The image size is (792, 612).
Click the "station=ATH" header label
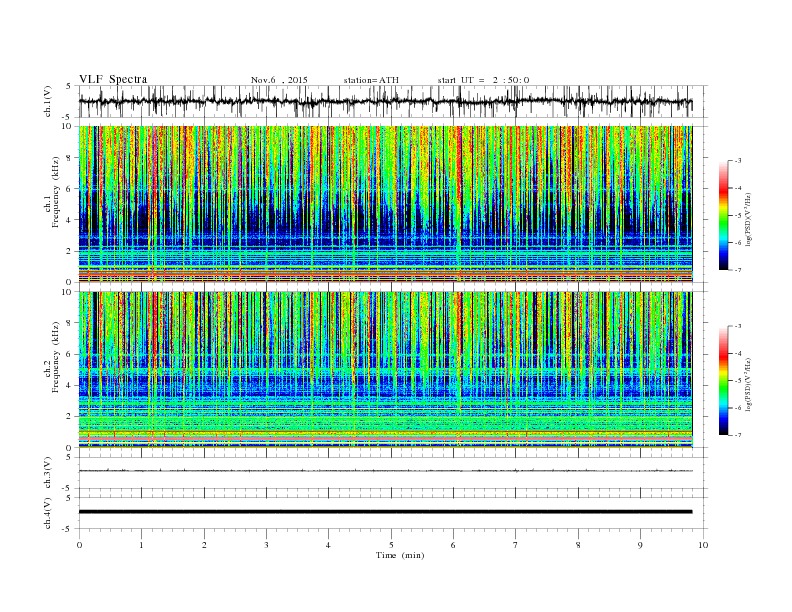point(371,80)
